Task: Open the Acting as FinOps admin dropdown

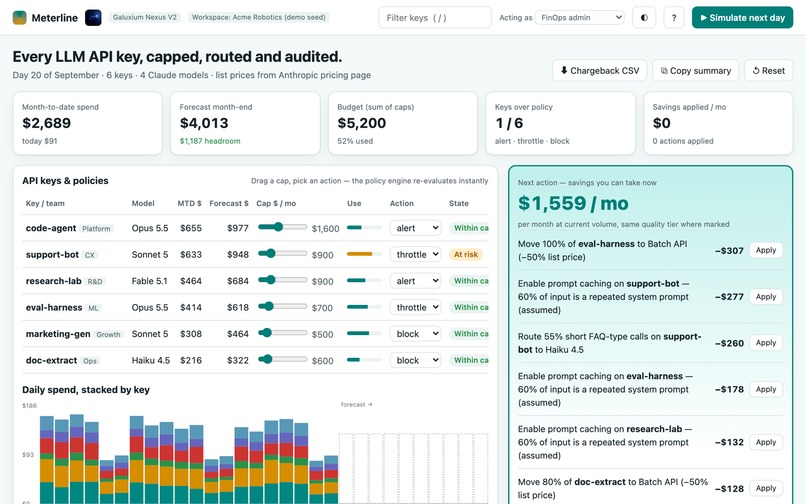Action: [580, 17]
